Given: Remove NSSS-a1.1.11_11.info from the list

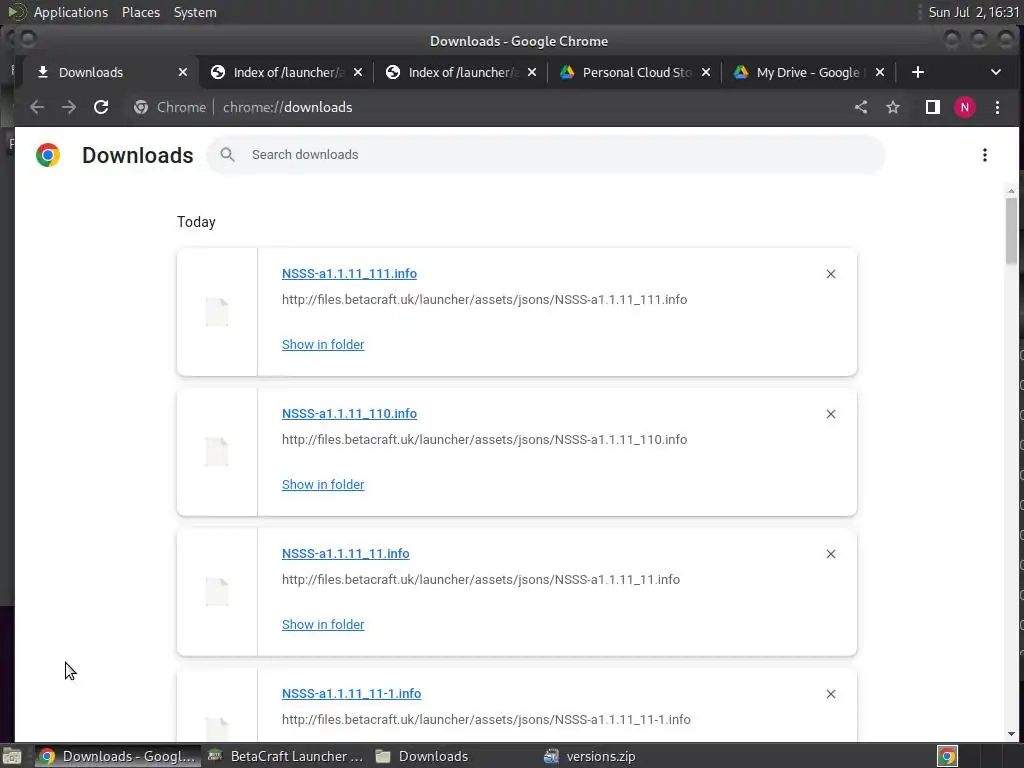Looking at the screenshot, I should [831, 554].
